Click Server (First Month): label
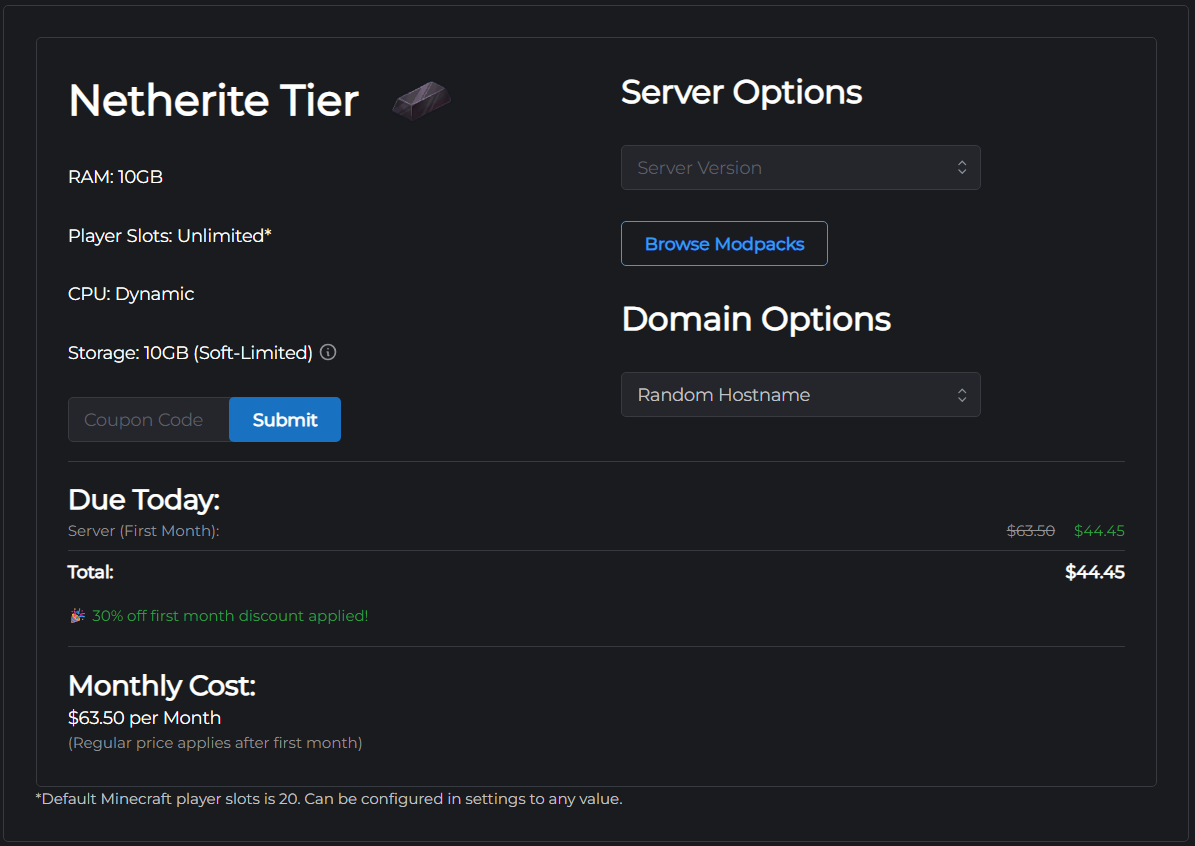1195x846 pixels. (x=143, y=531)
